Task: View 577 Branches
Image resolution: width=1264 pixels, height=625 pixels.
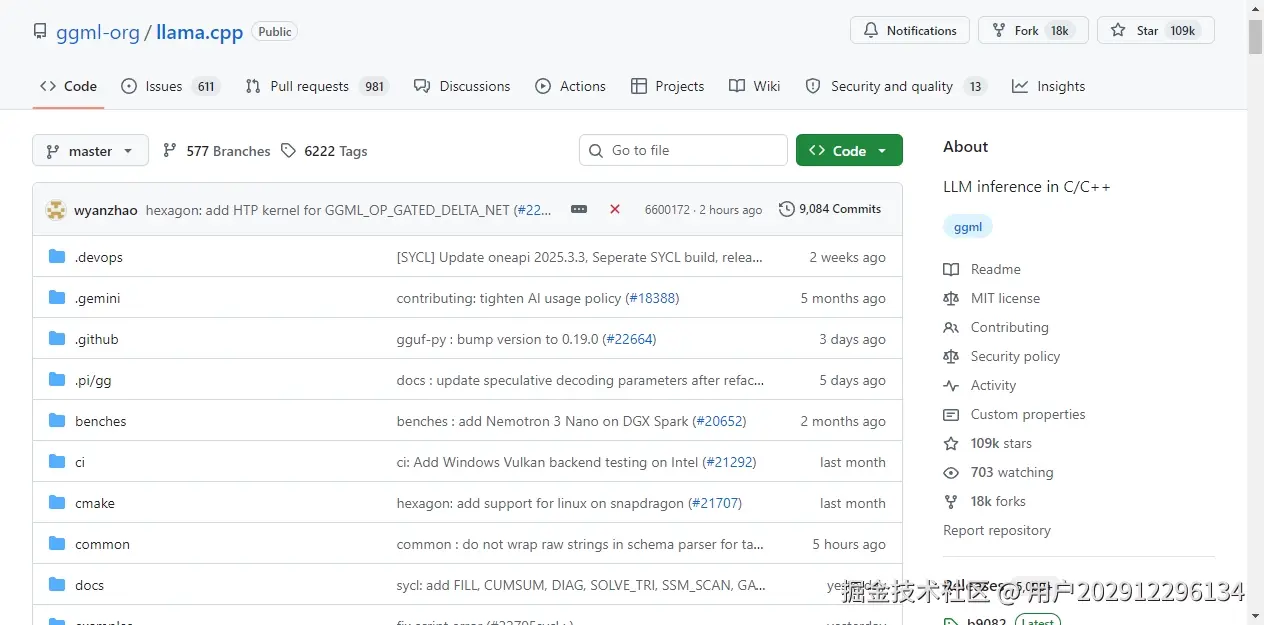Action: pyautogui.click(x=217, y=151)
